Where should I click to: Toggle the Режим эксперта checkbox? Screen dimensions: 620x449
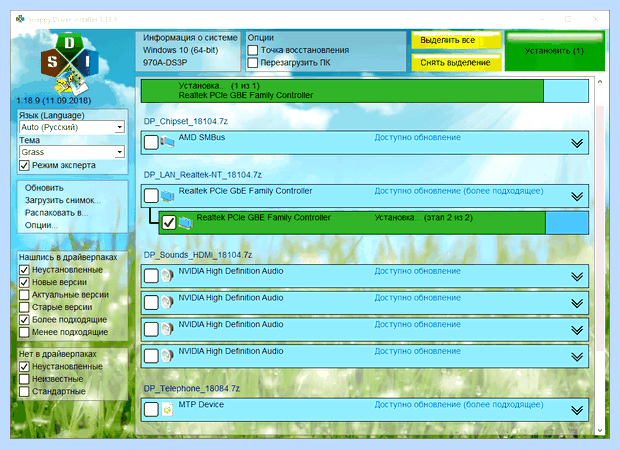(x=24, y=165)
